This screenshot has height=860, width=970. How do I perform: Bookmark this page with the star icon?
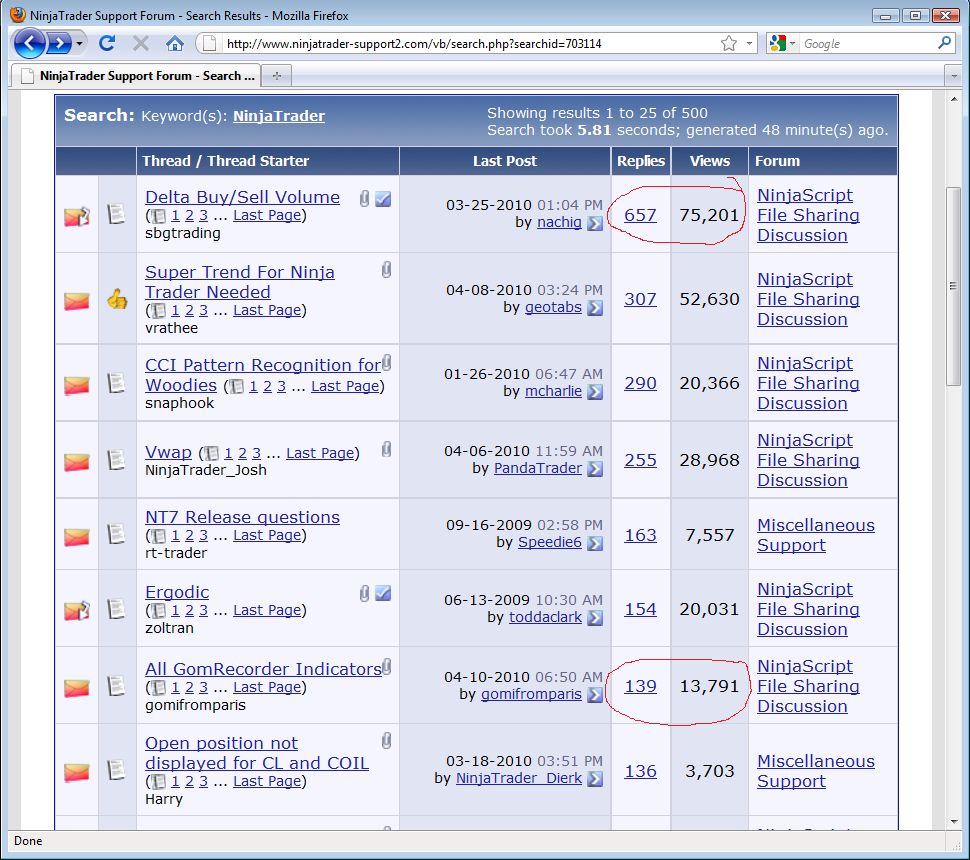point(729,43)
